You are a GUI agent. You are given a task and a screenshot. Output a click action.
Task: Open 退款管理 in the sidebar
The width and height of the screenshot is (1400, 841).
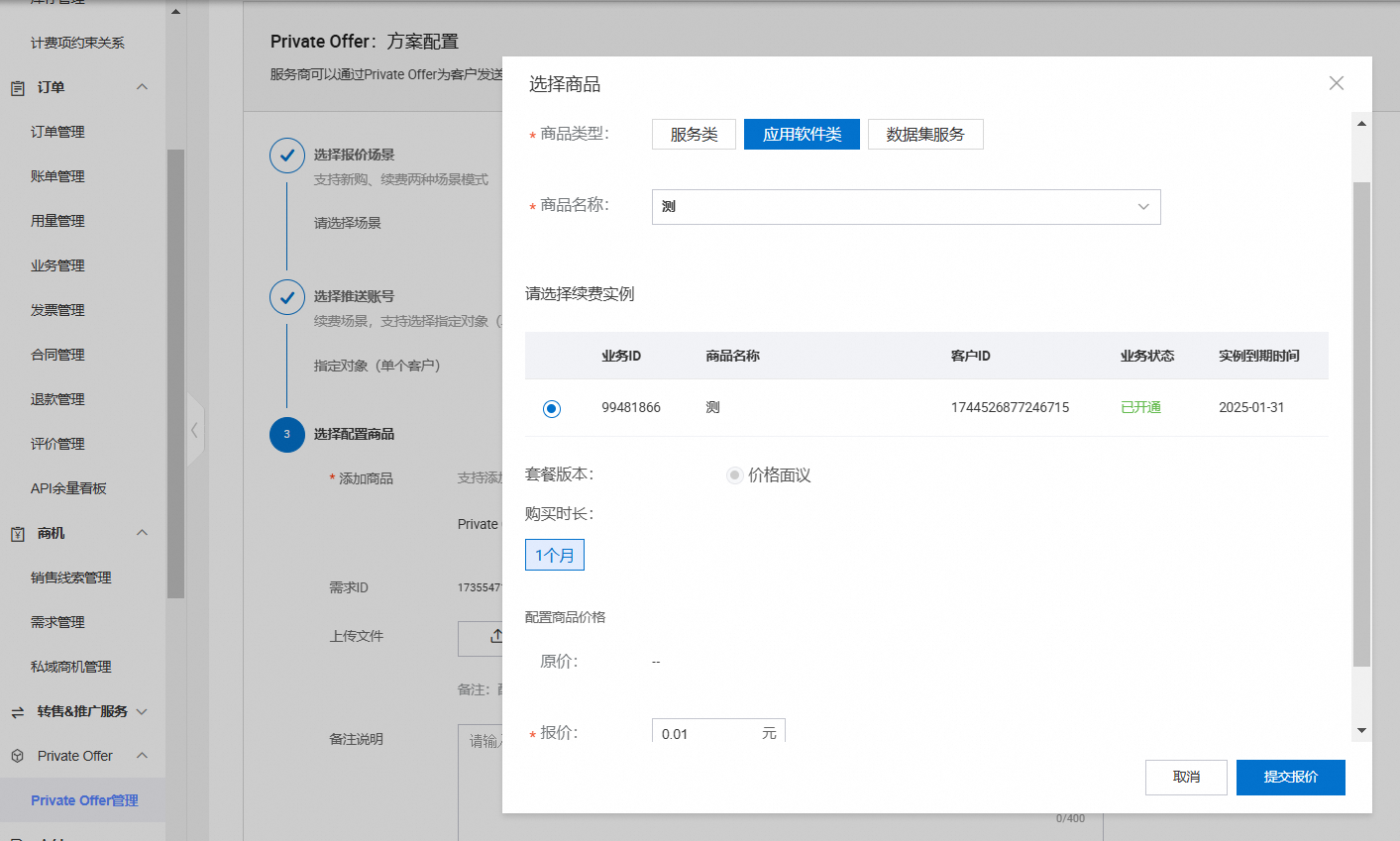click(x=57, y=399)
